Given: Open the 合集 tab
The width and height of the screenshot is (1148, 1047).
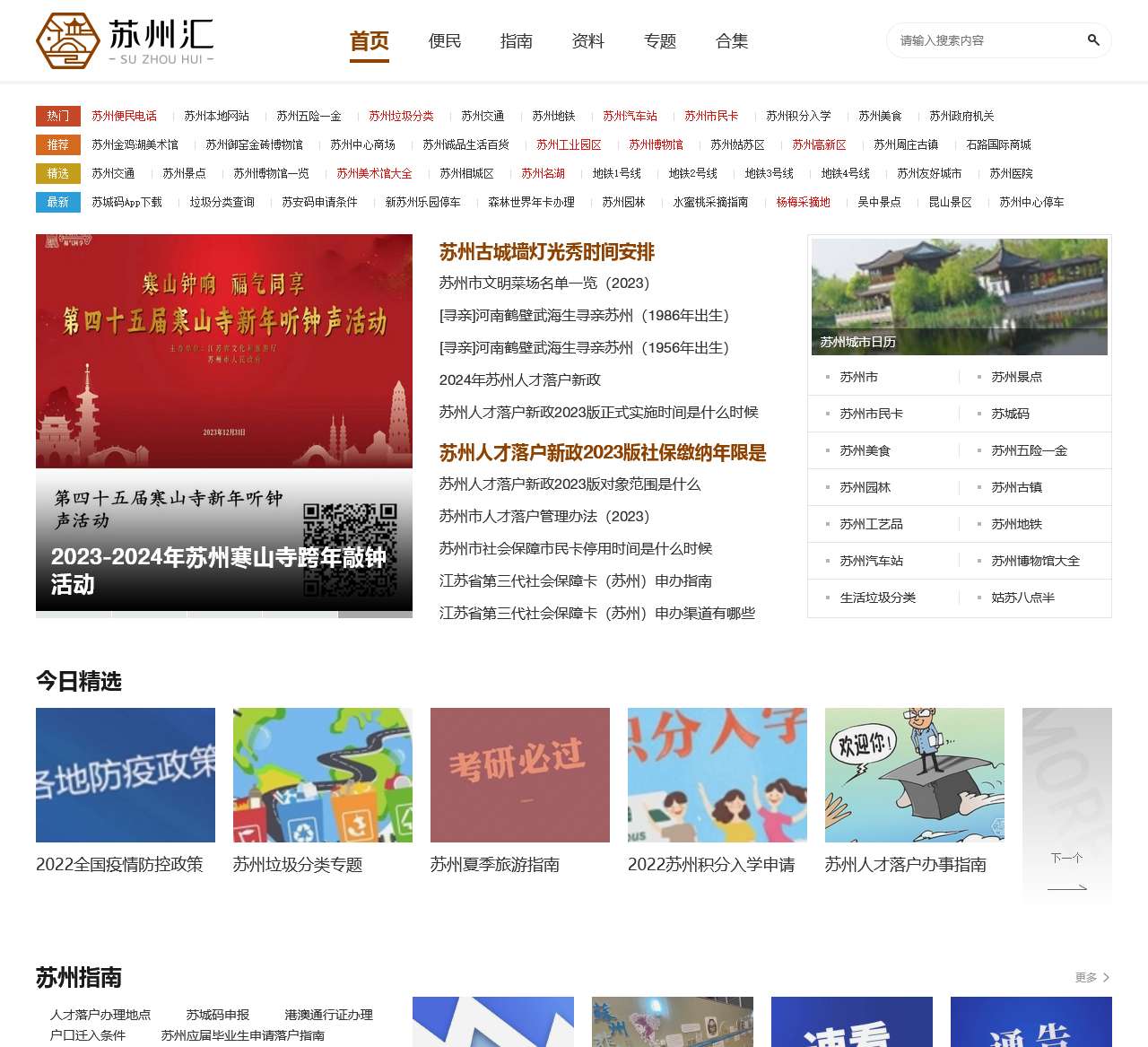Looking at the screenshot, I should pyautogui.click(x=731, y=40).
